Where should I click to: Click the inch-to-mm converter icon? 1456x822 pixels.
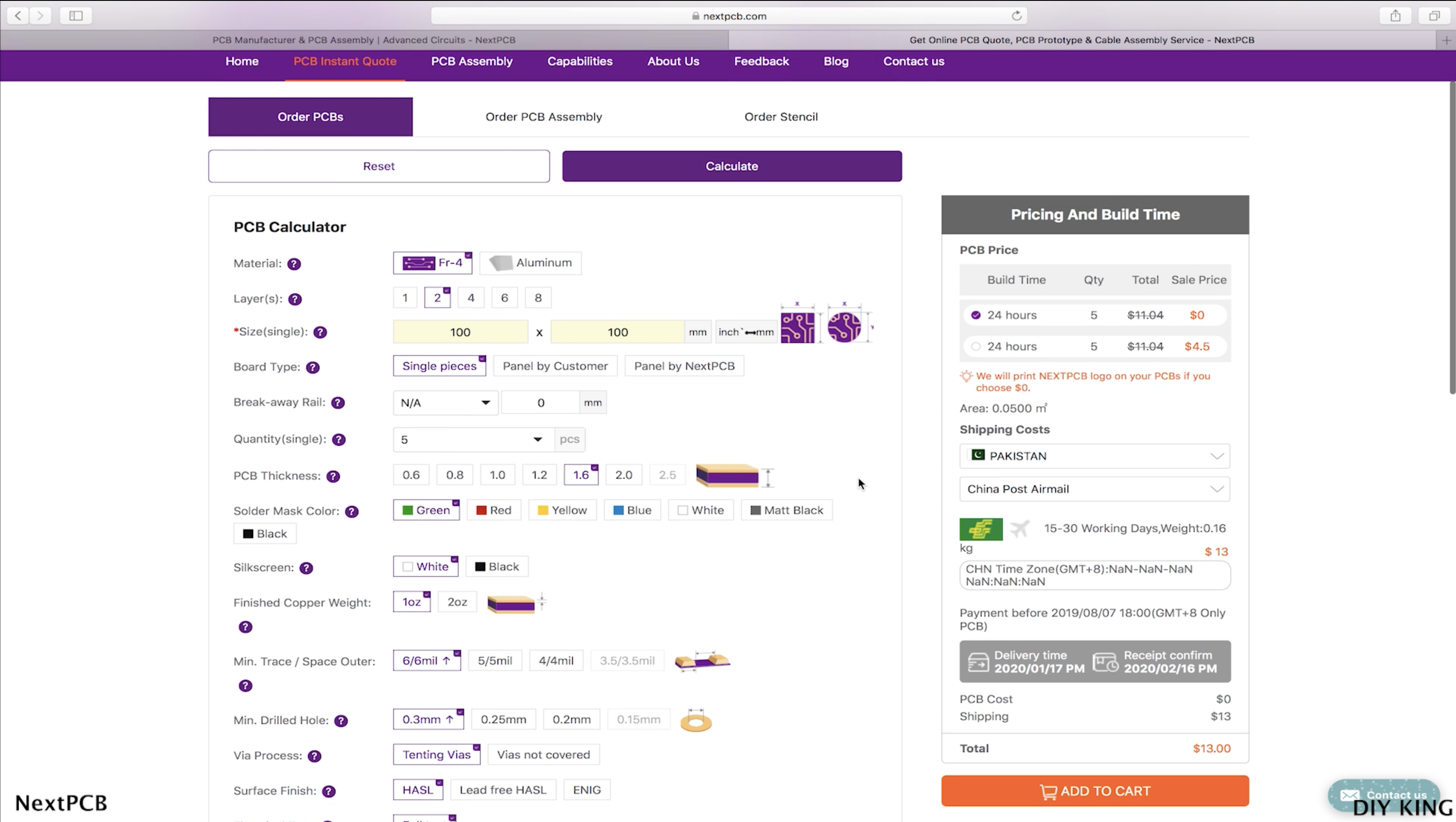pyautogui.click(x=746, y=332)
